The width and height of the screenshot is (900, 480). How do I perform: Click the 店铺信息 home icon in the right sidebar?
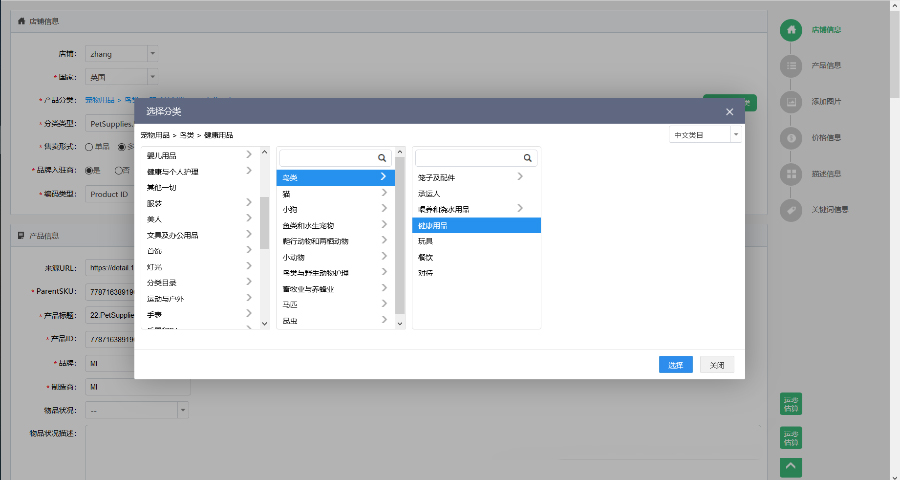[791, 30]
